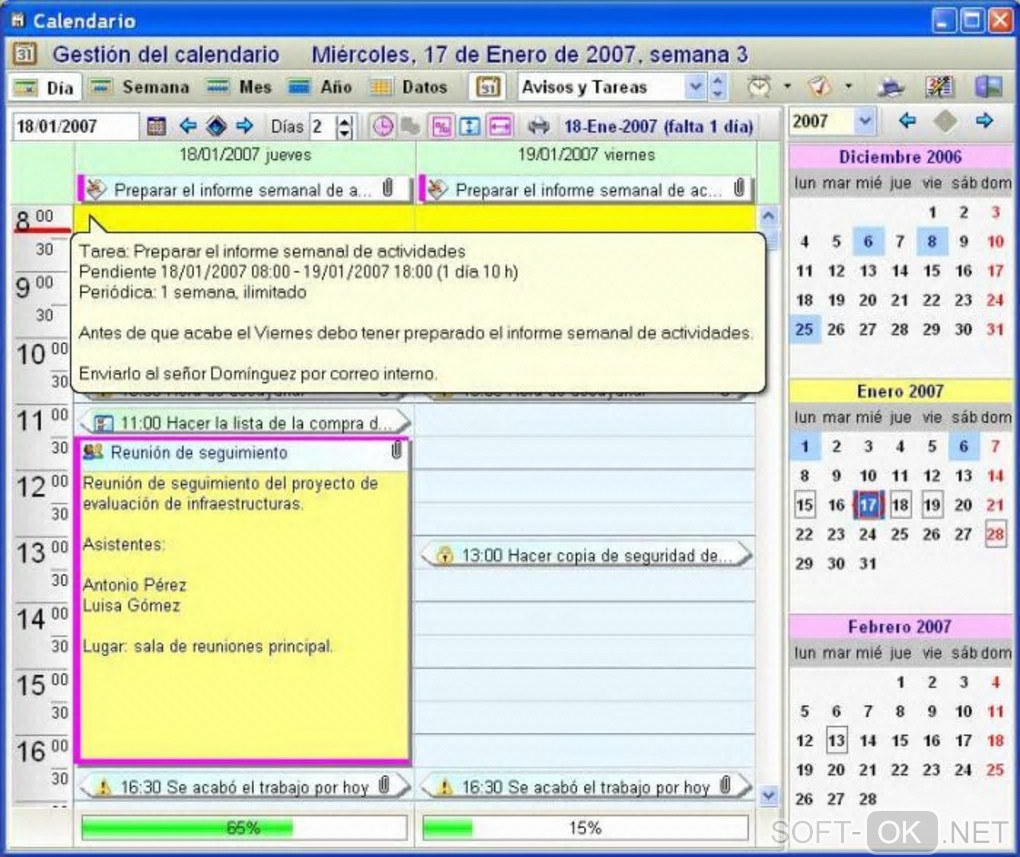Expand the task icon dropdown arrow
The height and width of the screenshot is (857, 1020).
tap(848, 87)
